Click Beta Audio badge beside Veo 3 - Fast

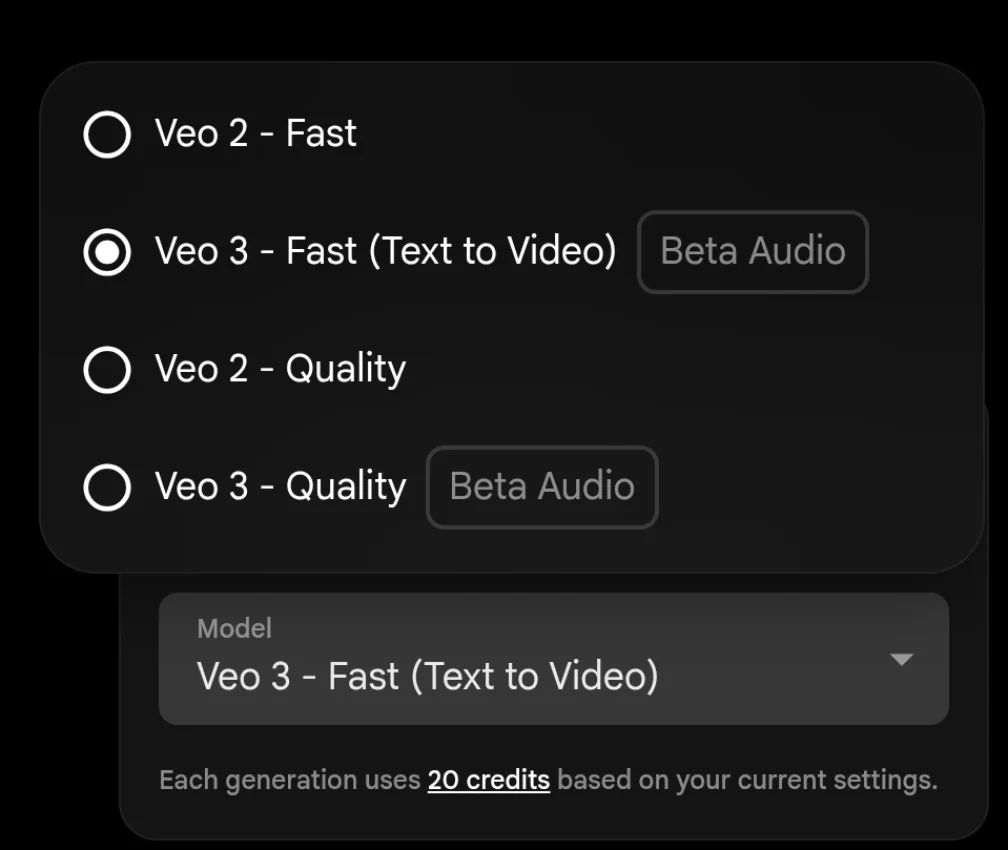752,252
